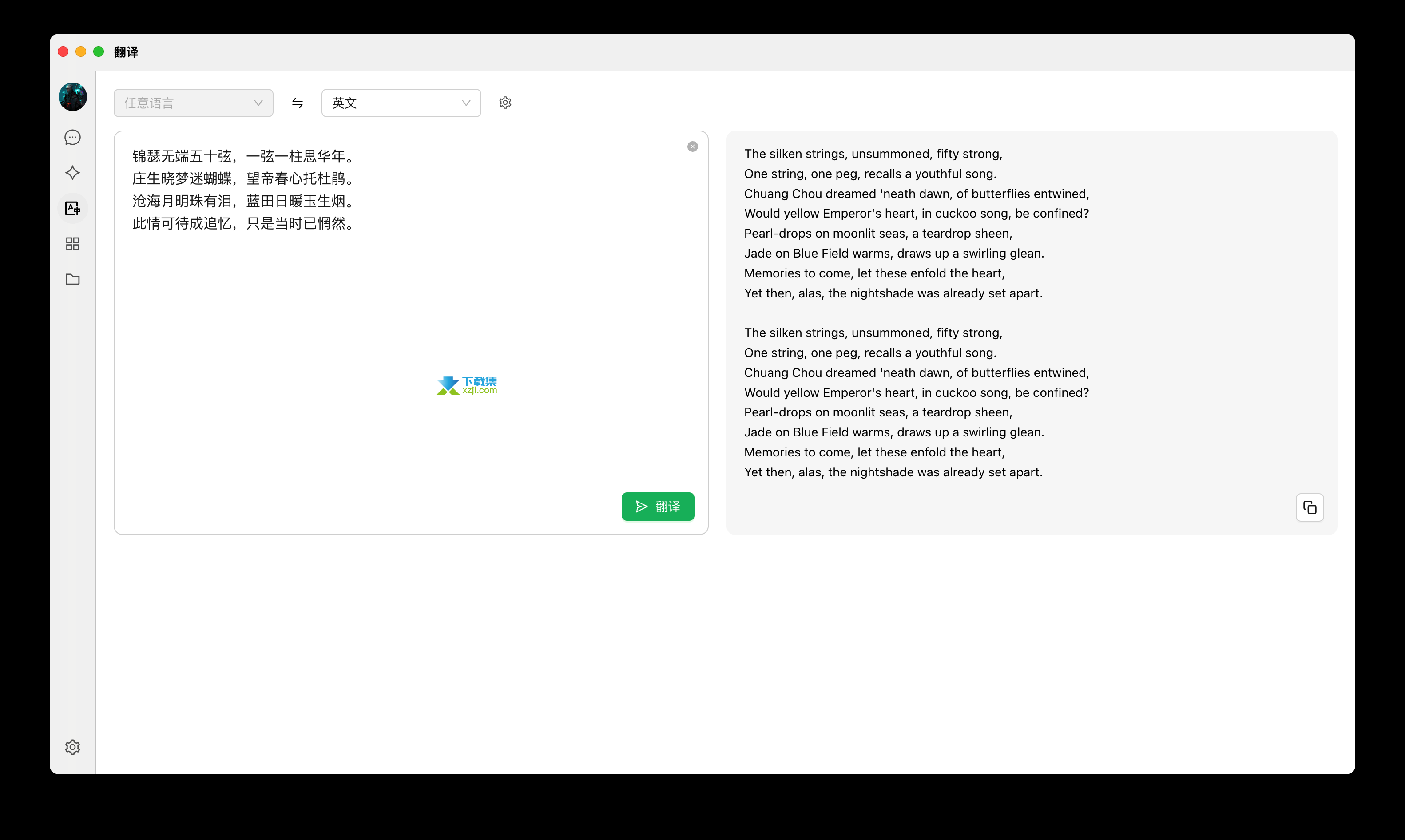Click first 'Pearl-drops on moonlit seas' line
Image resolution: width=1405 pixels, height=840 pixels.
pyautogui.click(x=878, y=233)
